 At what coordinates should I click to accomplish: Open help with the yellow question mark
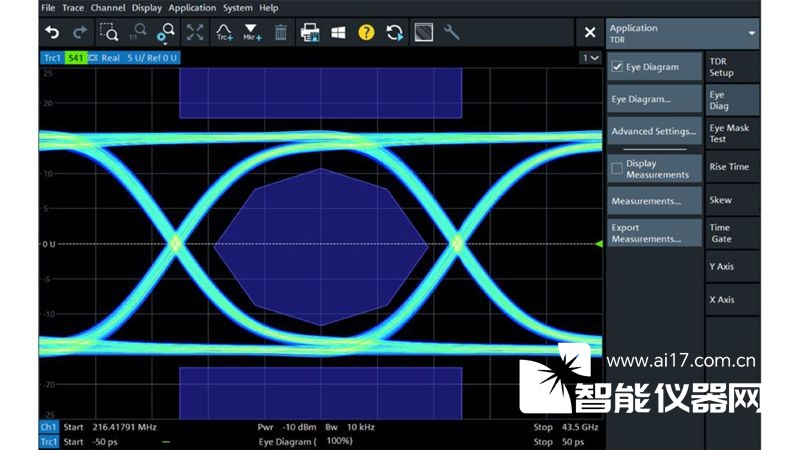point(366,33)
